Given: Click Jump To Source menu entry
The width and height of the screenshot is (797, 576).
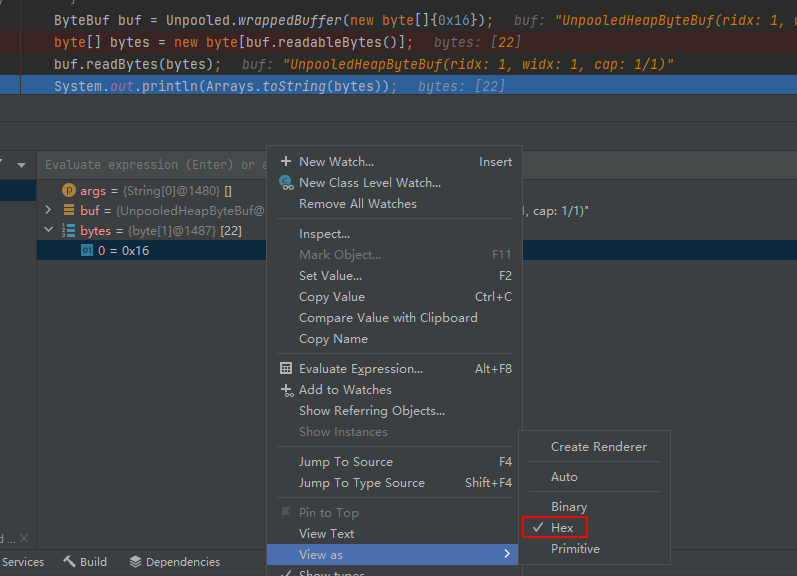Looking at the screenshot, I should tap(345, 461).
